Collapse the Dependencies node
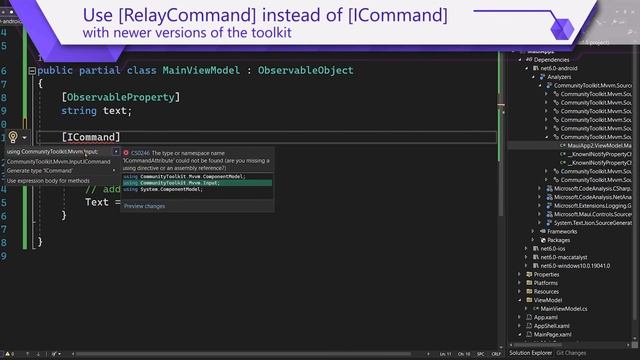640x360 pixels. click(520, 60)
